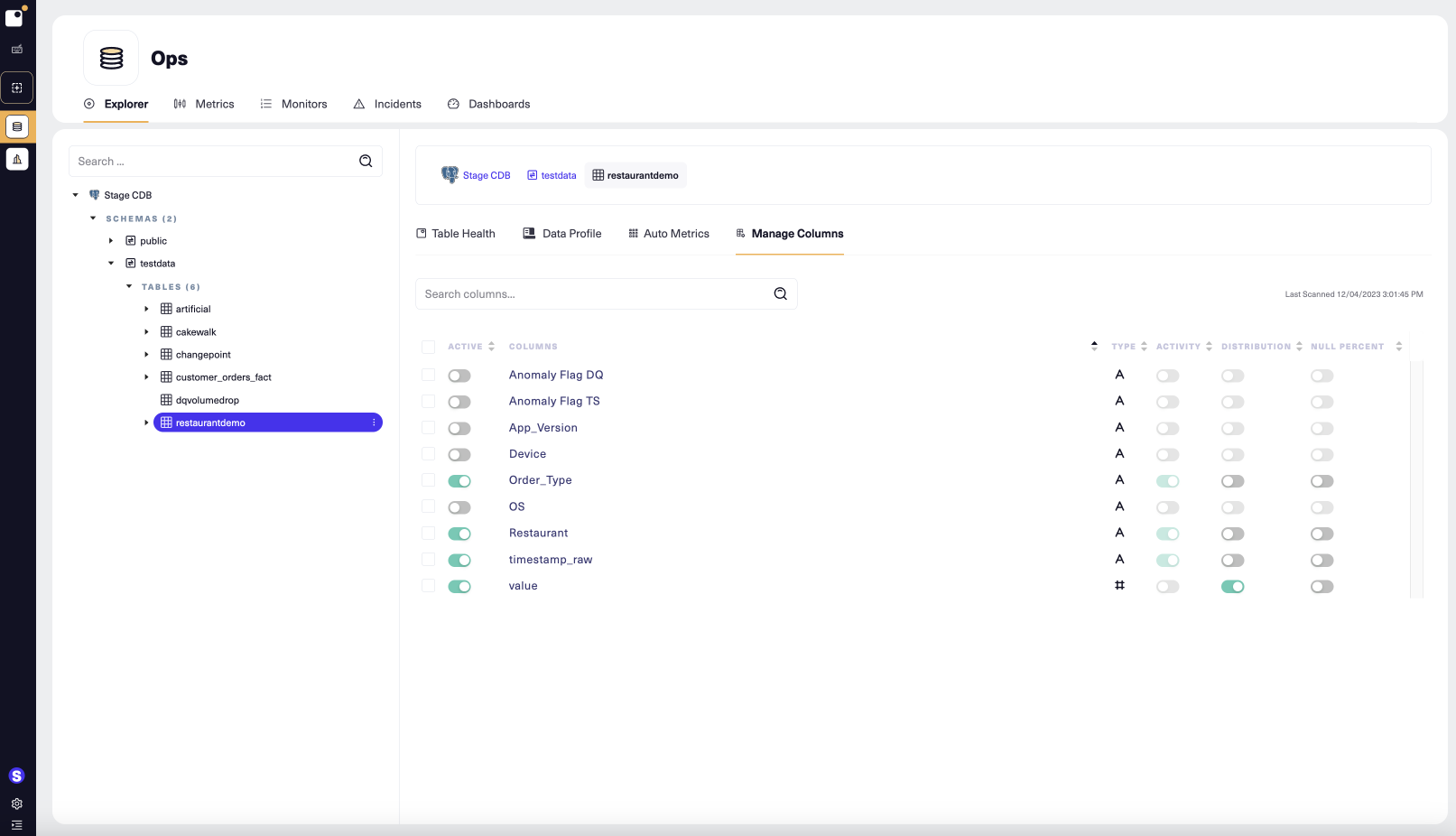The image size is (1456, 836).
Task: Open the database Explorer icon in the sidebar
Action: click(x=17, y=126)
